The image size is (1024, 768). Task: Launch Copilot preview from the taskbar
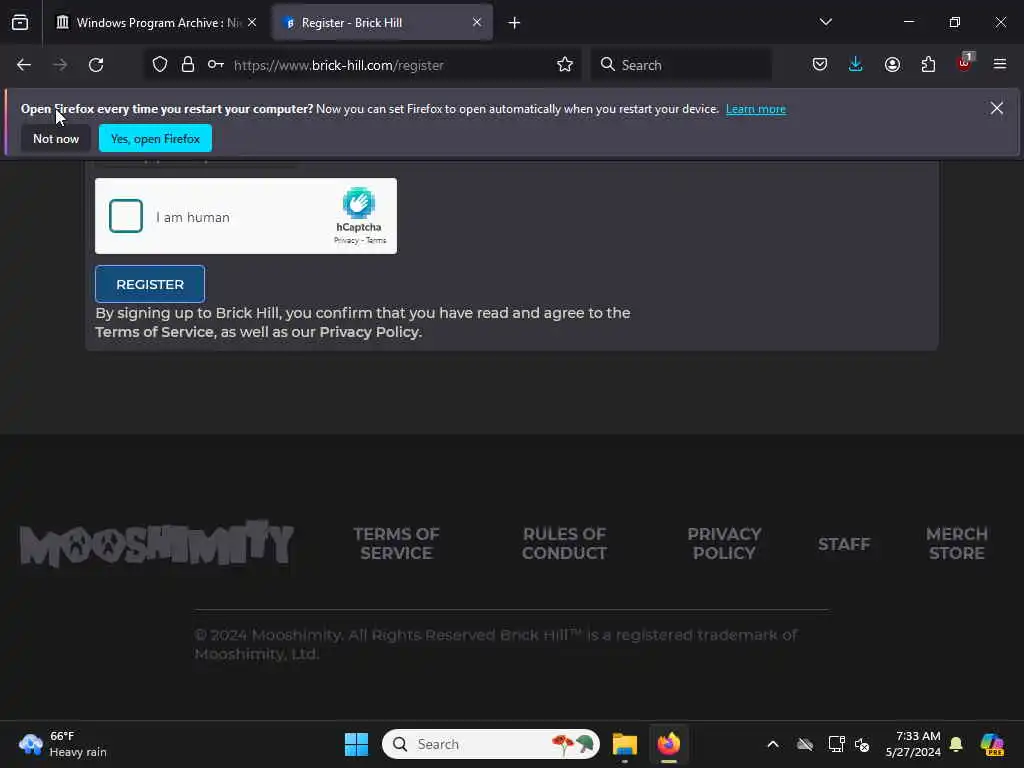992,744
